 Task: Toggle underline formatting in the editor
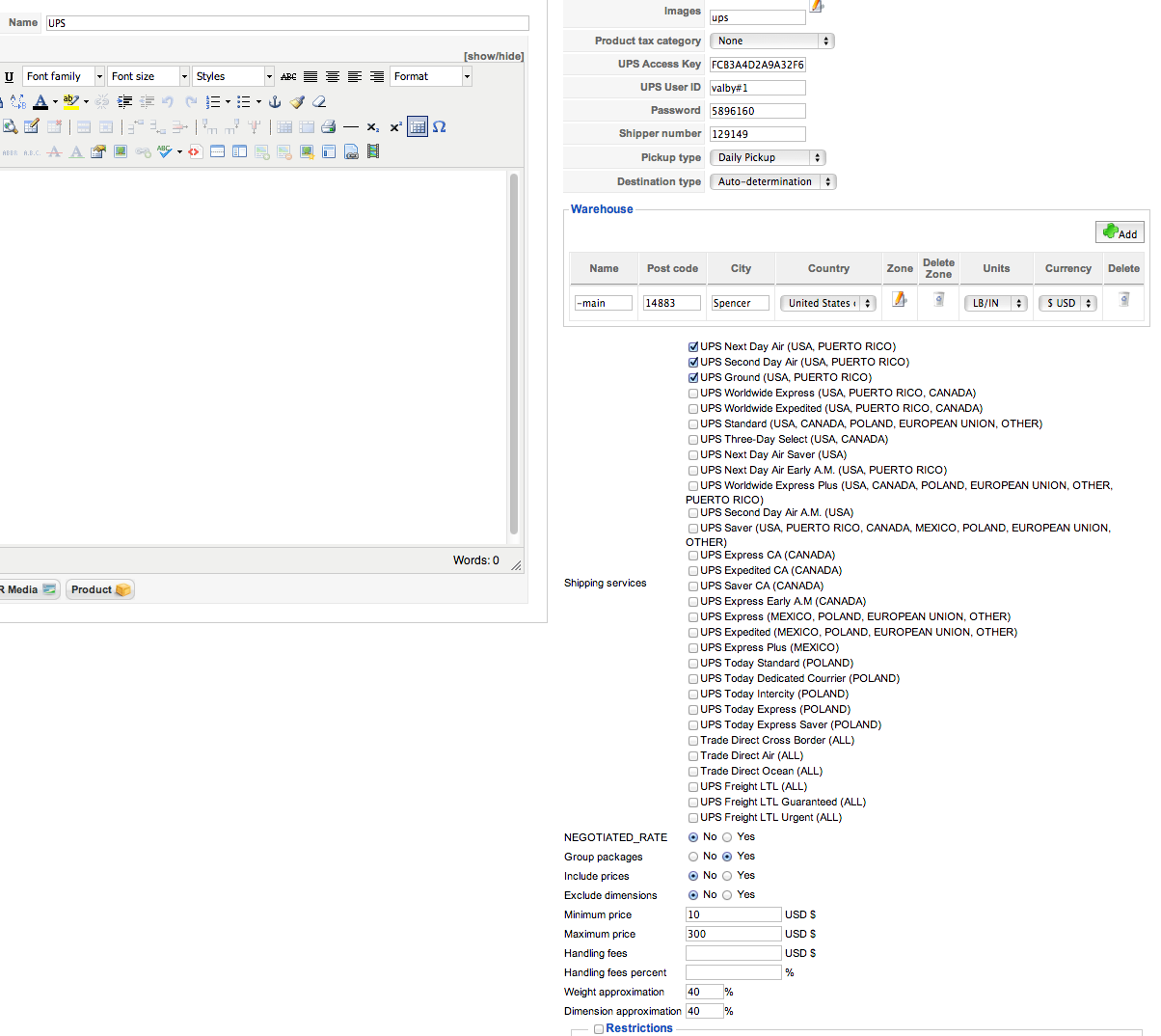[9, 76]
